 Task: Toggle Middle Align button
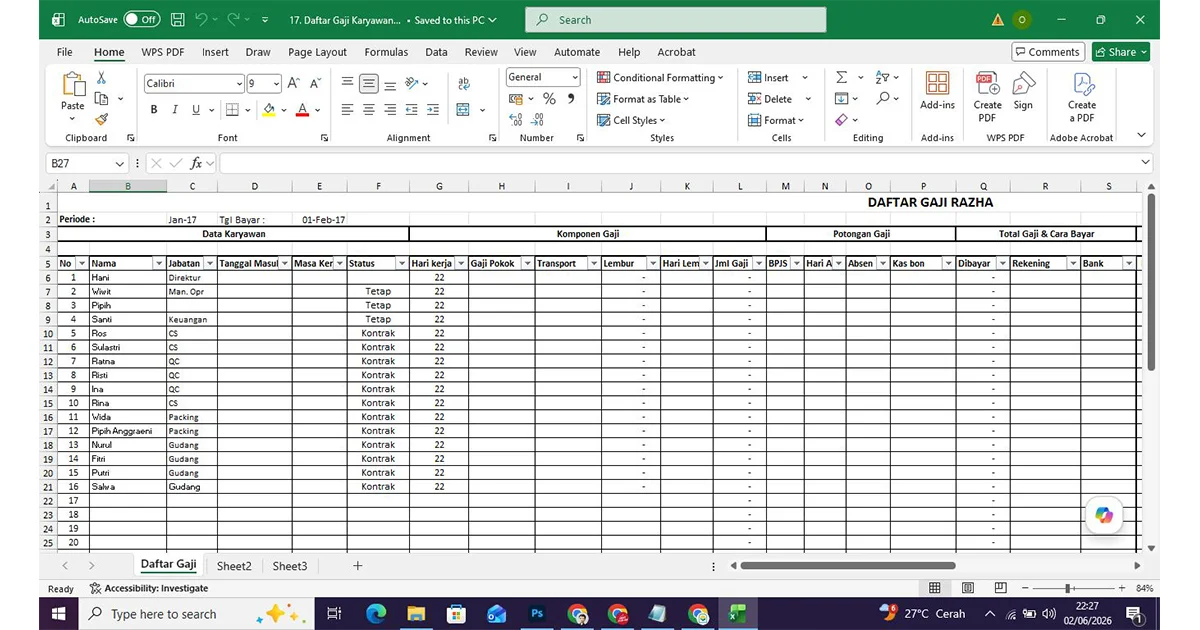[369, 84]
